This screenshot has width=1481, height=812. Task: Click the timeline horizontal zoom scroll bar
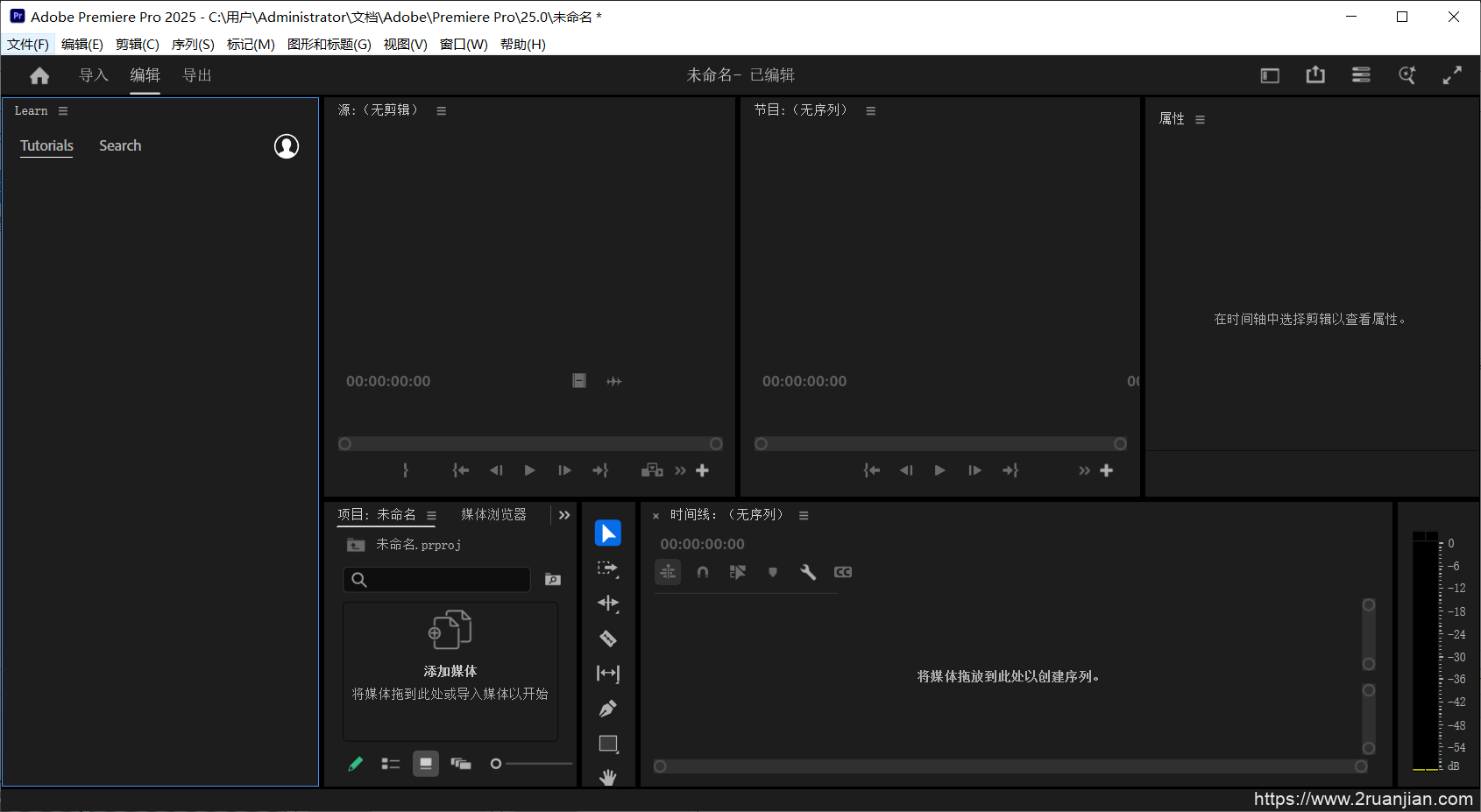(x=1010, y=766)
